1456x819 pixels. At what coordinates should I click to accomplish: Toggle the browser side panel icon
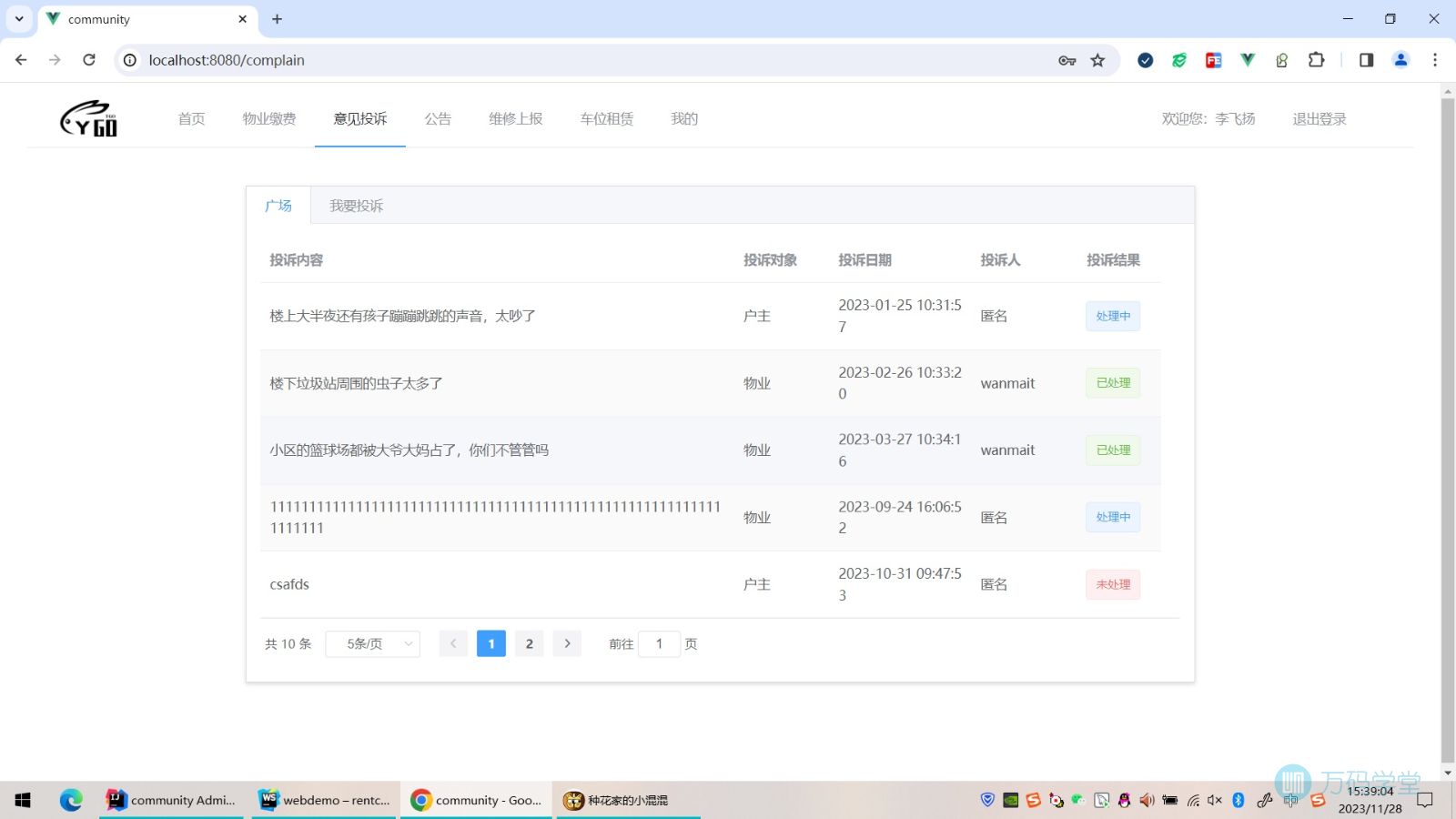coord(1366,60)
